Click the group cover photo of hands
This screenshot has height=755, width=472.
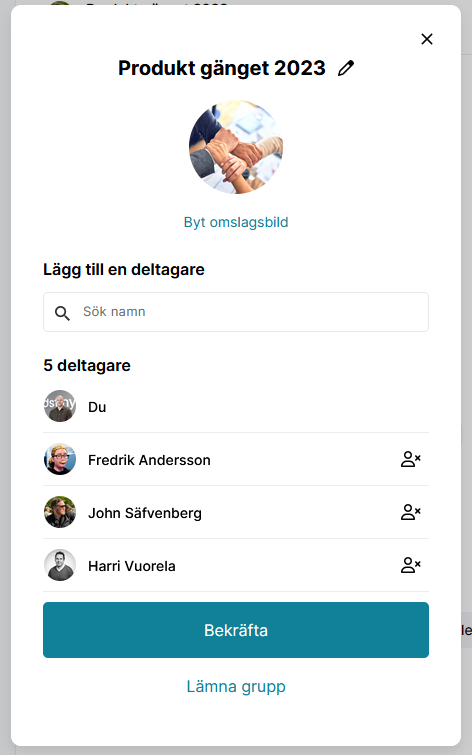(x=236, y=147)
